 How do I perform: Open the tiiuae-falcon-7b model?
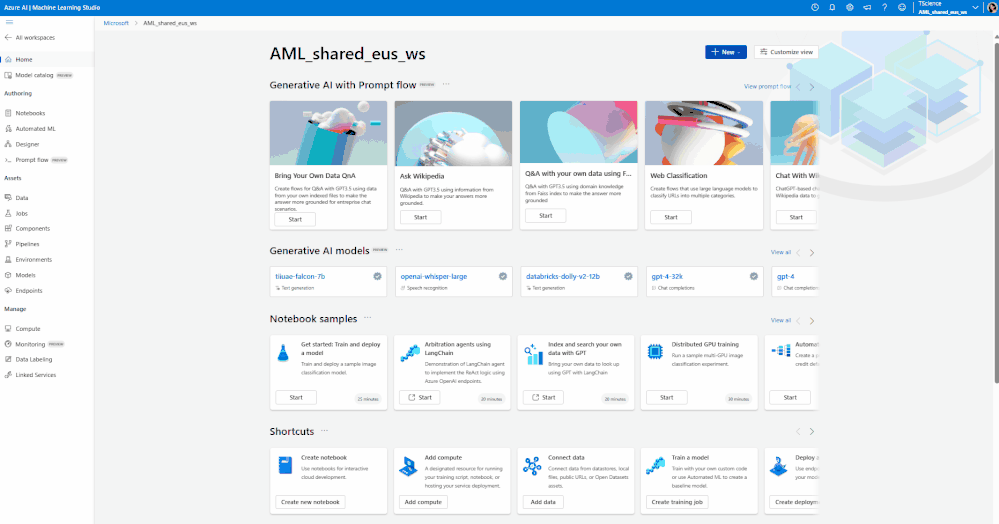click(x=300, y=277)
